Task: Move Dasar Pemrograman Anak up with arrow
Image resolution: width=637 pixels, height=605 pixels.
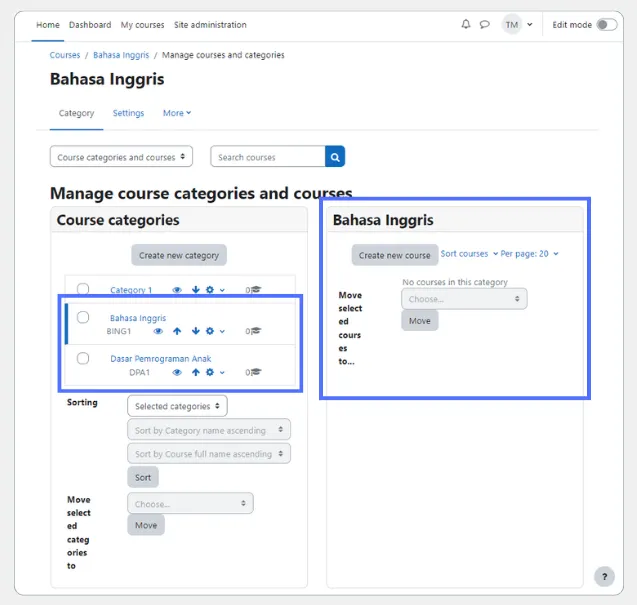Action: point(196,372)
